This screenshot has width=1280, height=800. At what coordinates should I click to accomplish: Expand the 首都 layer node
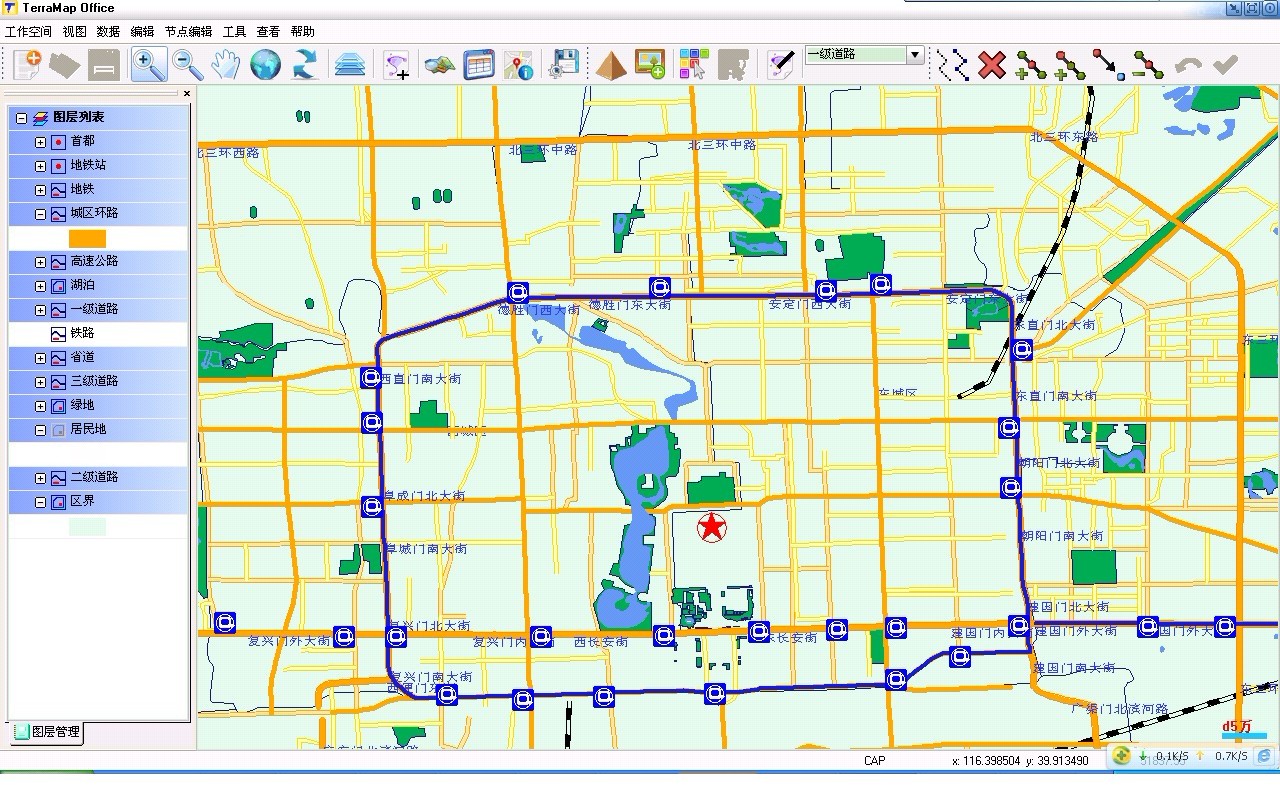pyautogui.click(x=40, y=142)
